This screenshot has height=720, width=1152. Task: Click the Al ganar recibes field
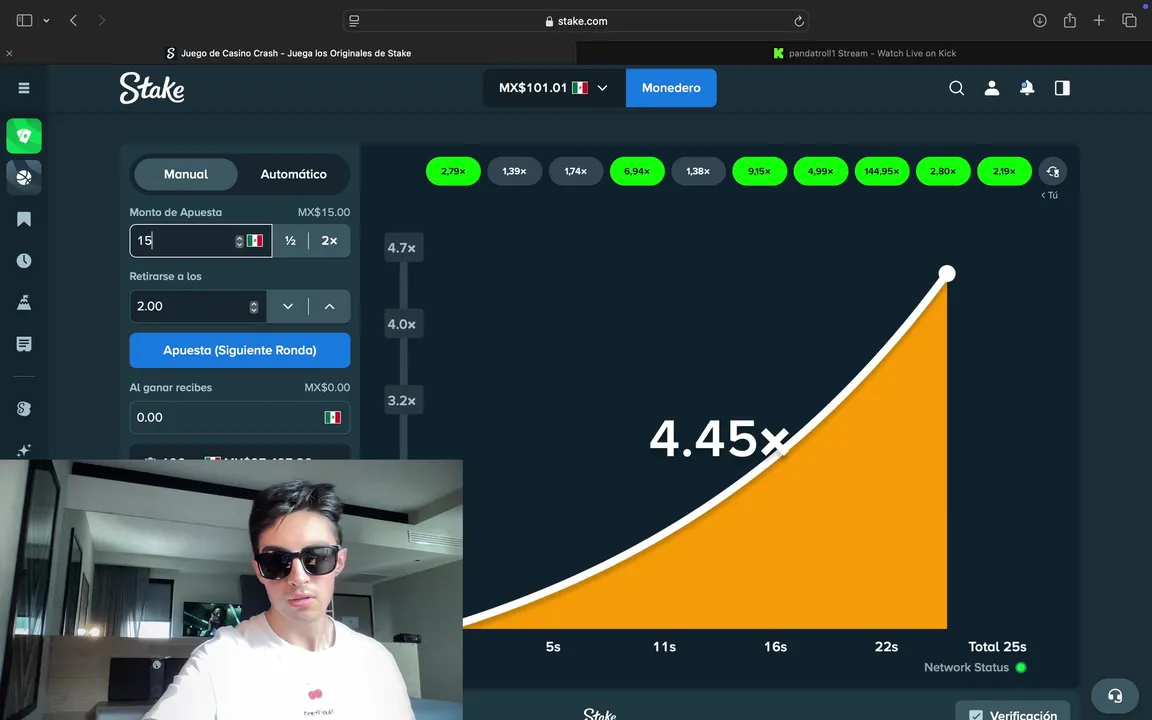click(240, 417)
